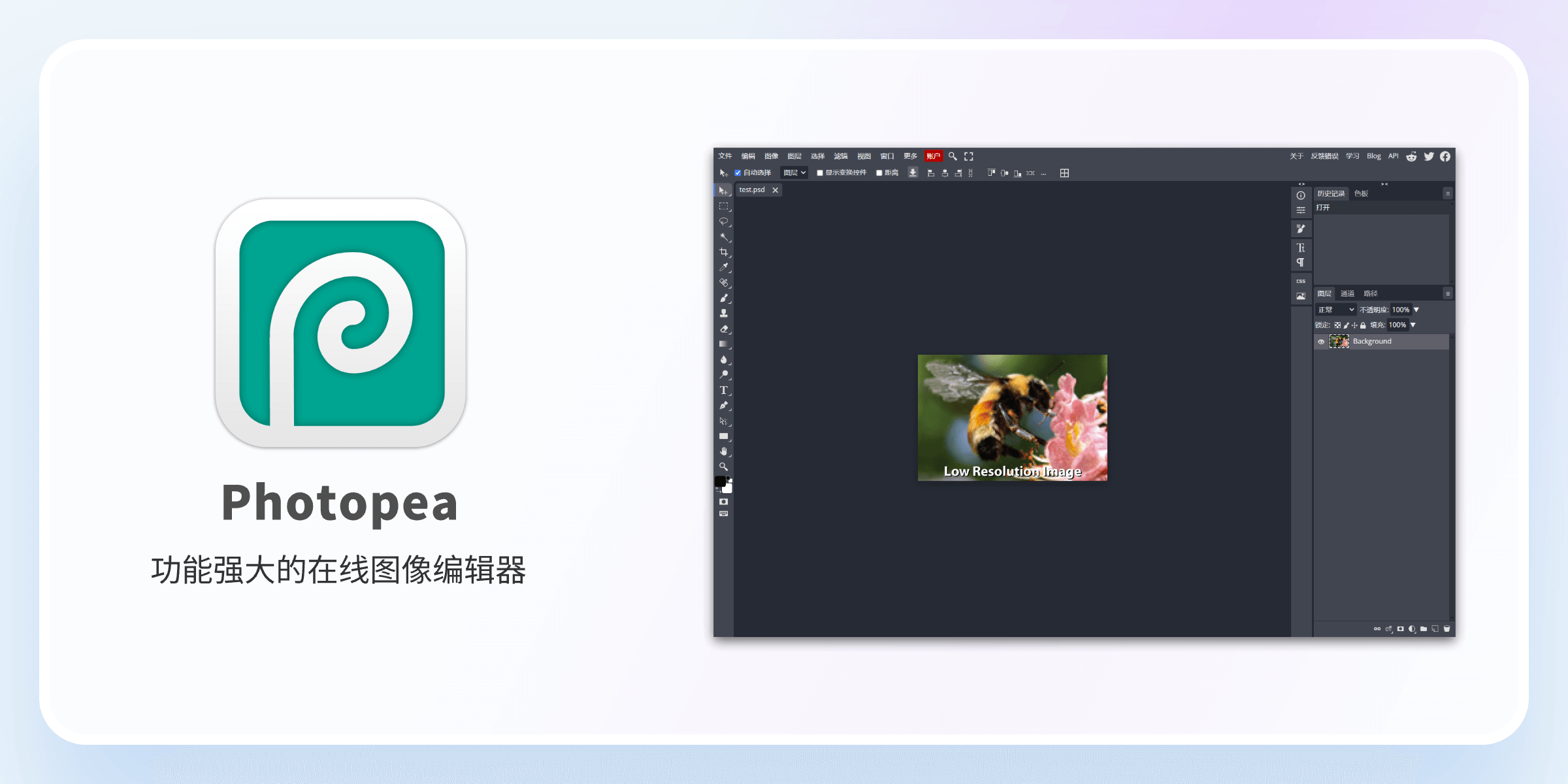Screen dimensions: 1568x784
Task: Select the Eyedropper tool
Action: (723, 267)
